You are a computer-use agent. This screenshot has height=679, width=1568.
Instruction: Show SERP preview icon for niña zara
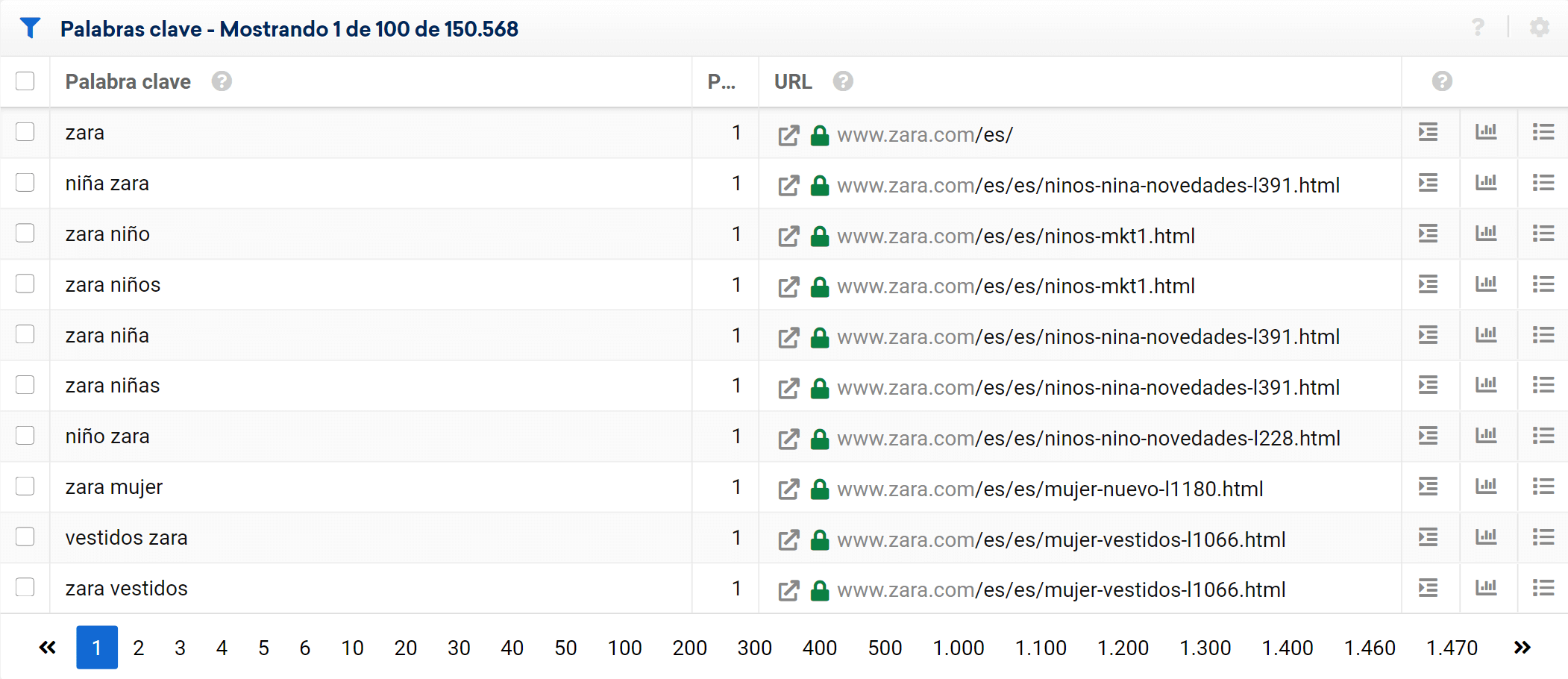click(1428, 184)
